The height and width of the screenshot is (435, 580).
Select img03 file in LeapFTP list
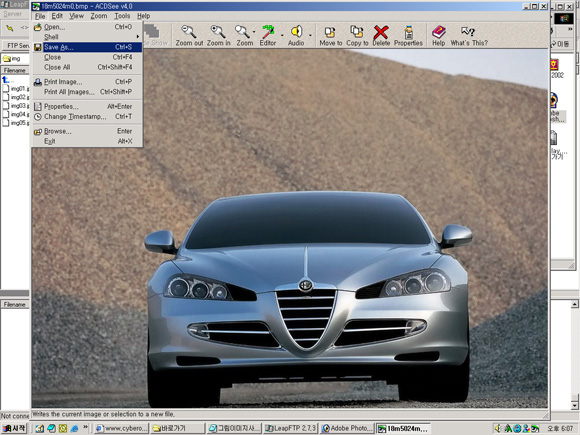16,106
